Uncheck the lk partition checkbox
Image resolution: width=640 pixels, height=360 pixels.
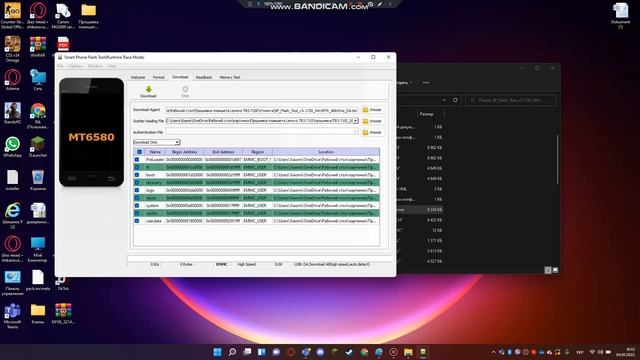pos(137,167)
